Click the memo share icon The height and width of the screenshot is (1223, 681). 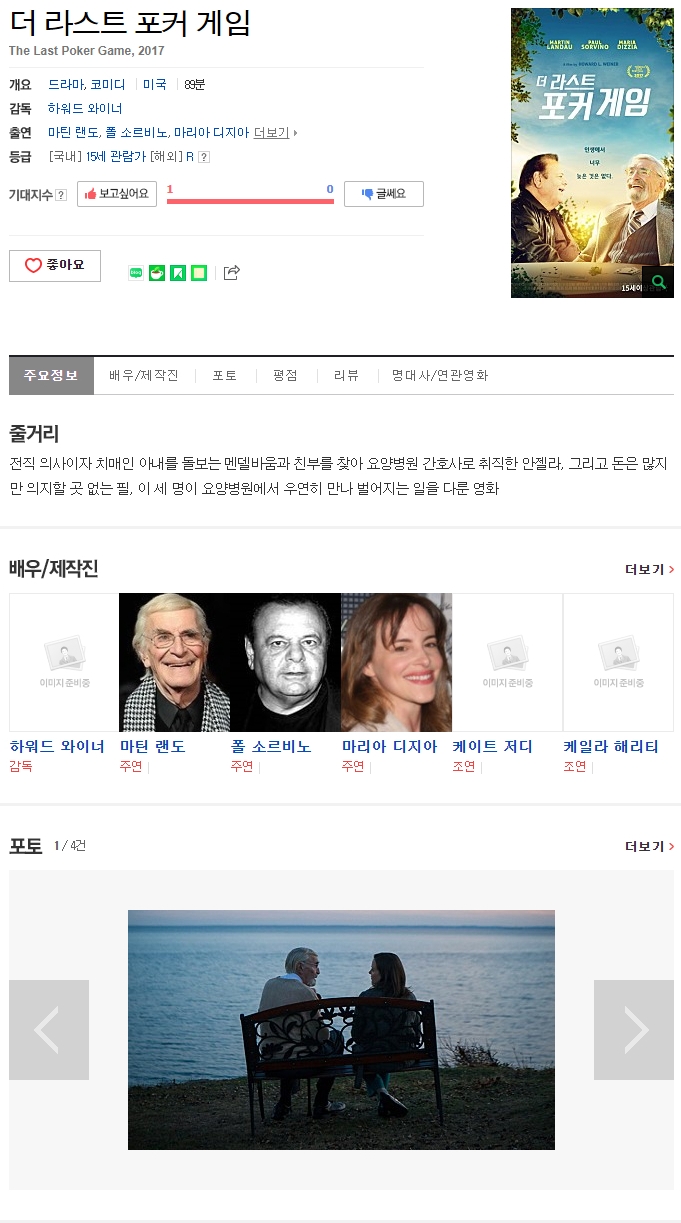pyautogui.click(x=199, y=273)
